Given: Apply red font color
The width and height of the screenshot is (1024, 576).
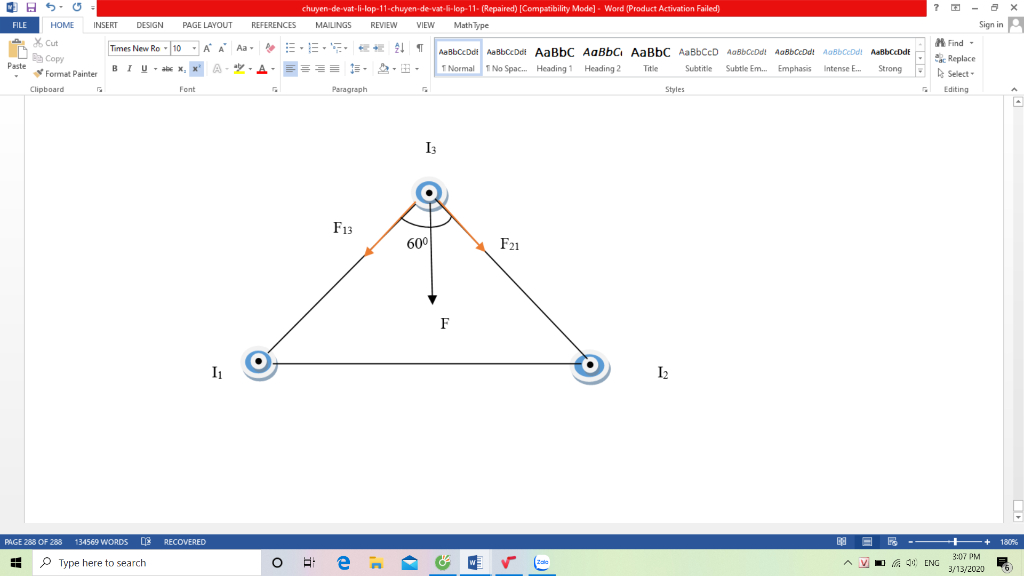Looking at the screenshot, I should click(262, 69).
